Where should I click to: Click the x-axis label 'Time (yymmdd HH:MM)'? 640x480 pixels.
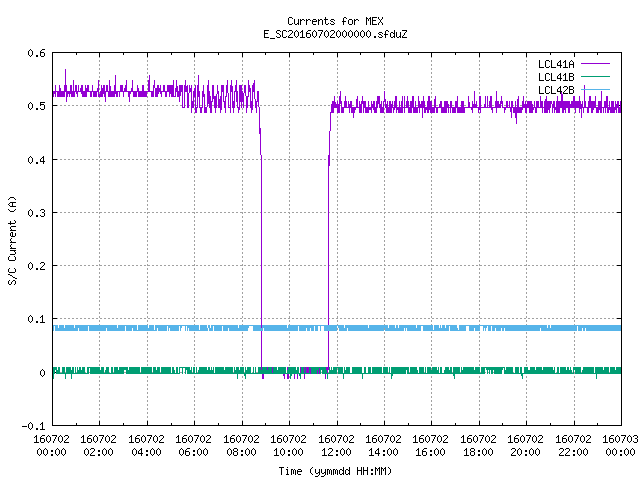[x=335, y=471]
